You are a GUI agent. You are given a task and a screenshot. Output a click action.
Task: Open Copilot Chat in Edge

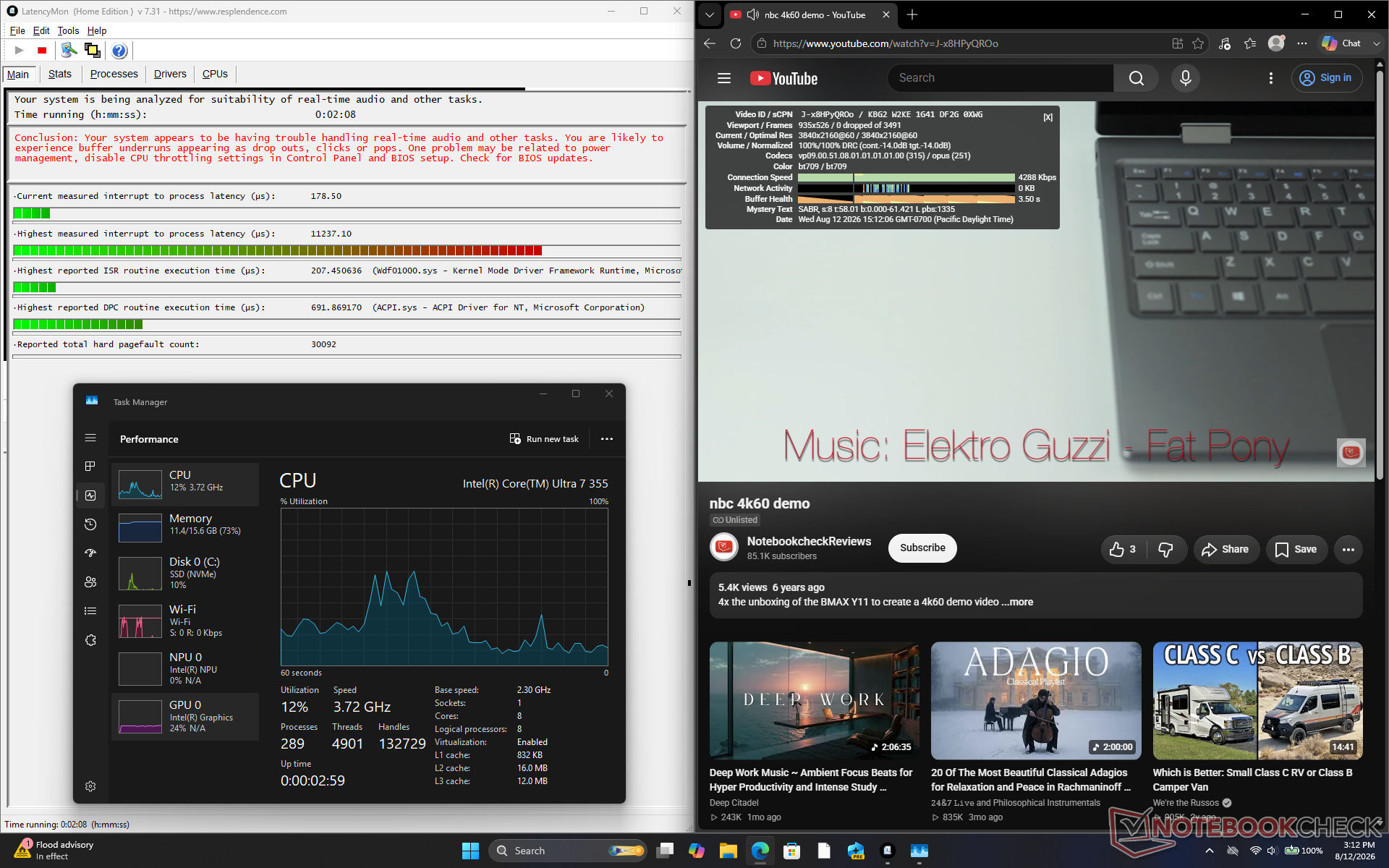tap(1341, 43)
